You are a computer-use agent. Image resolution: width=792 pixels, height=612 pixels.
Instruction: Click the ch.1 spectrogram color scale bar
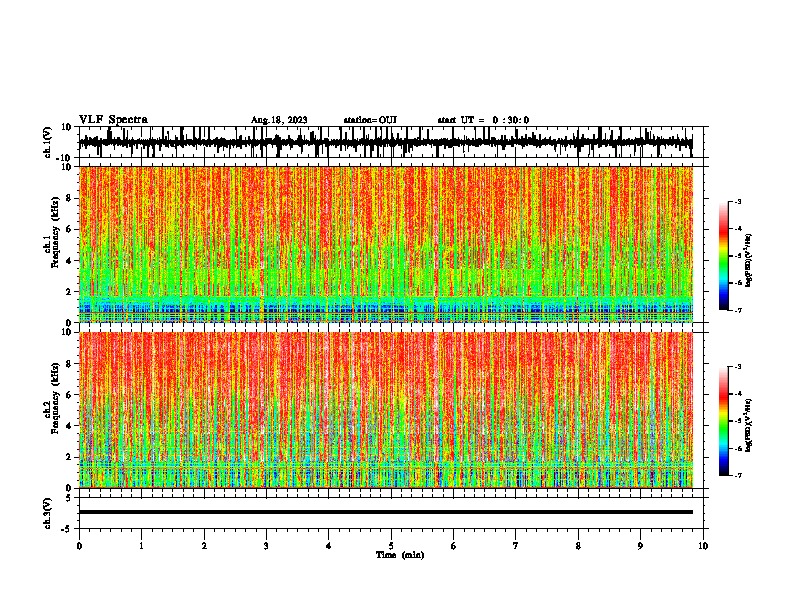point(724,256)
